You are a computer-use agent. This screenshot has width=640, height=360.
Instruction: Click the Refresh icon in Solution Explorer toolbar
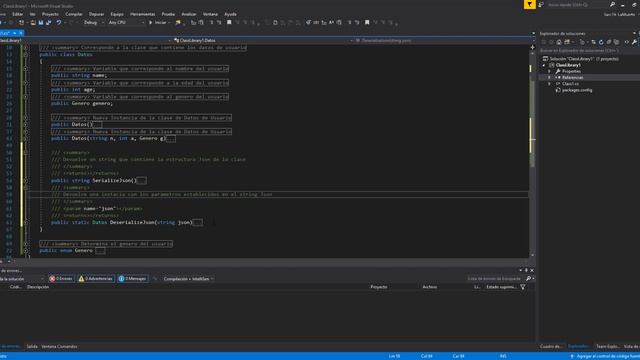(x=601, y=42)
